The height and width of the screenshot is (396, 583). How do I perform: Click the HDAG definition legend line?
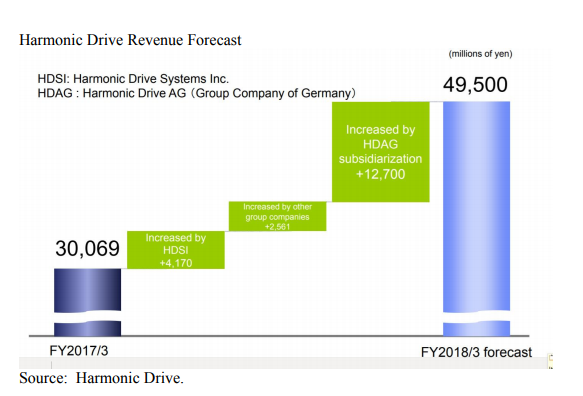click(x=197, y=93)
